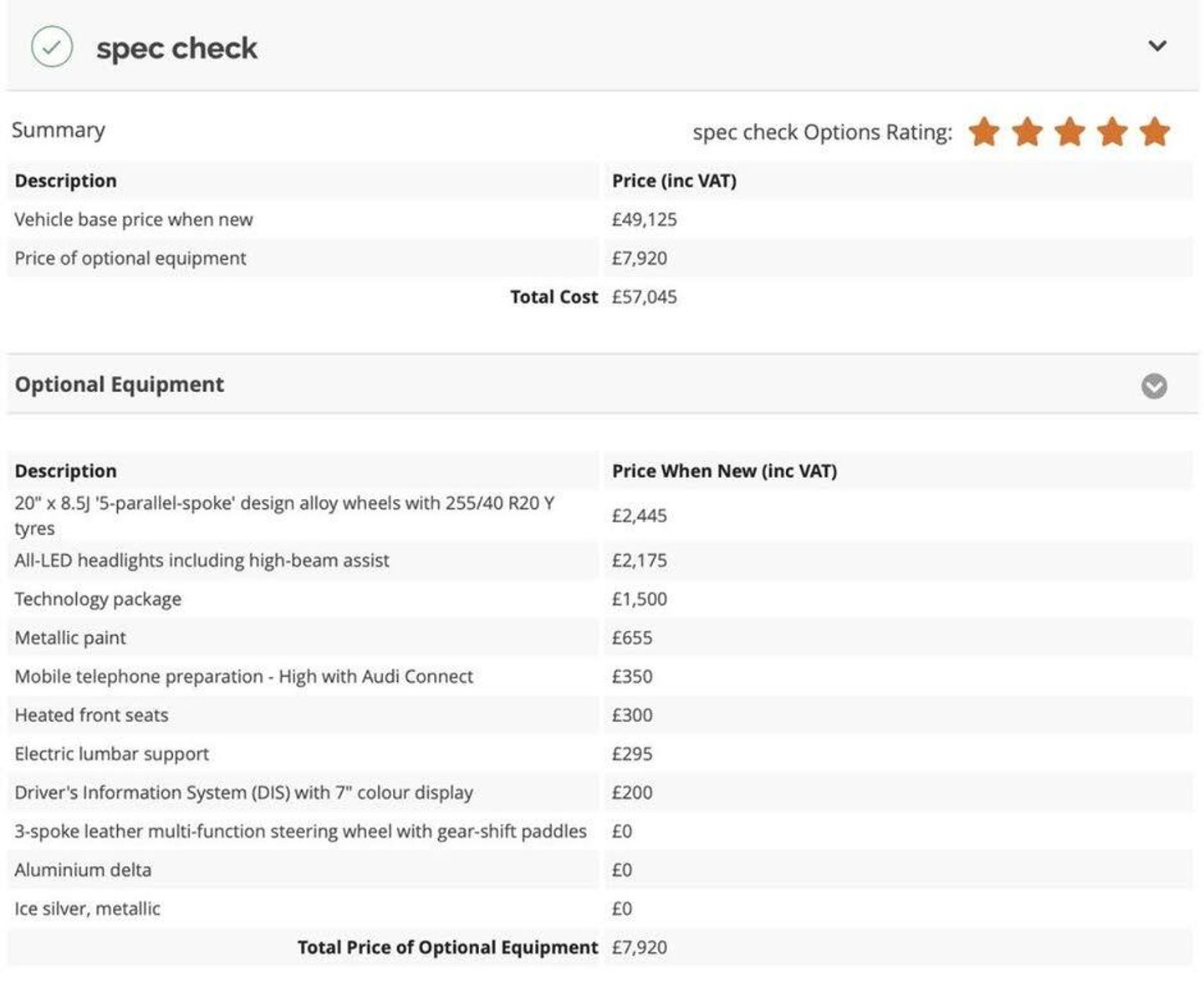Select the Technology package row
This screenshot has width=1204, height=982.
click(x=98, y=599)
